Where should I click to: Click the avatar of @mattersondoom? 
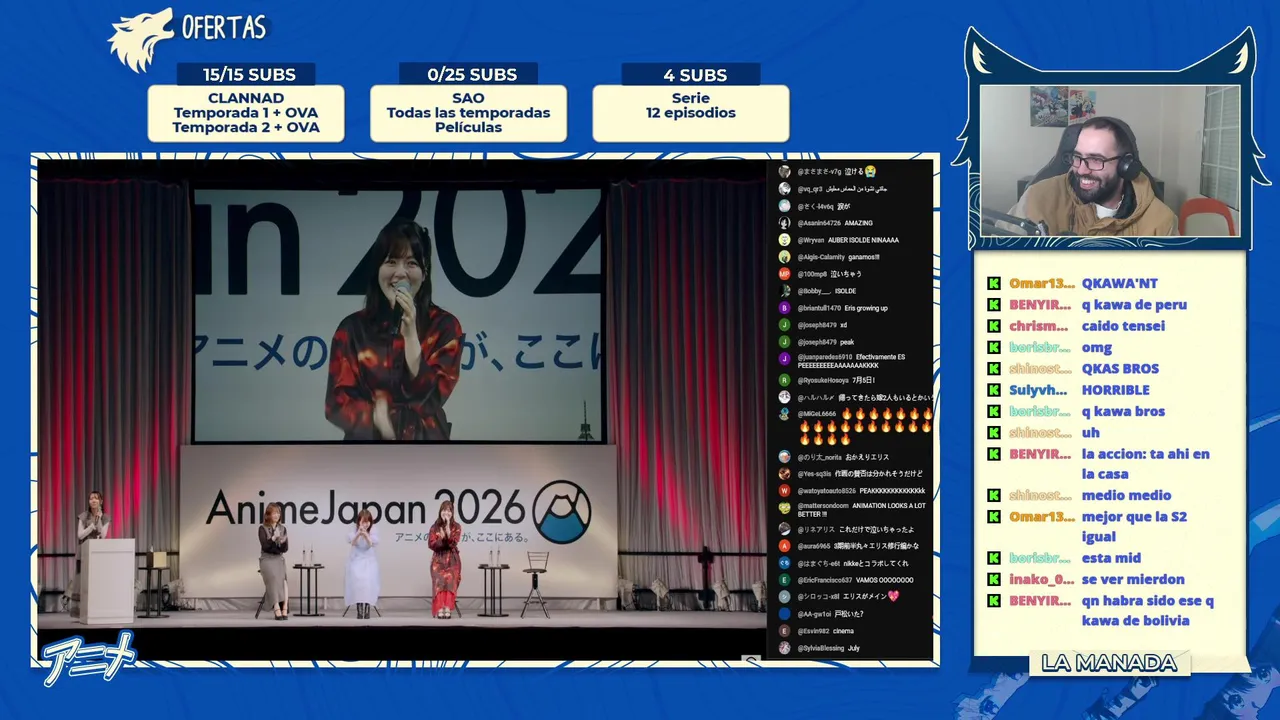[x=785, y=508]
